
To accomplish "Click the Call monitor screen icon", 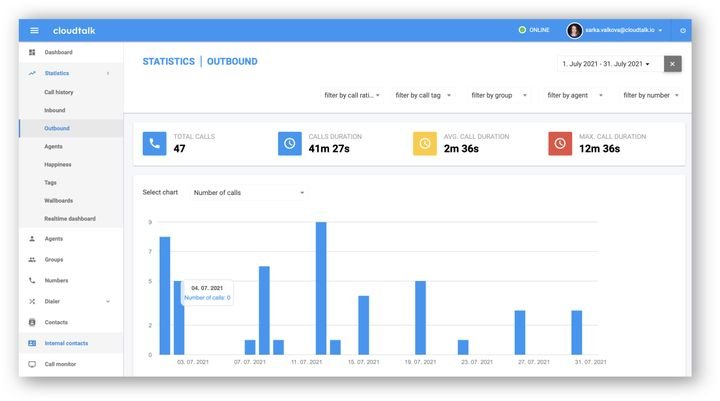I will 32,364.
